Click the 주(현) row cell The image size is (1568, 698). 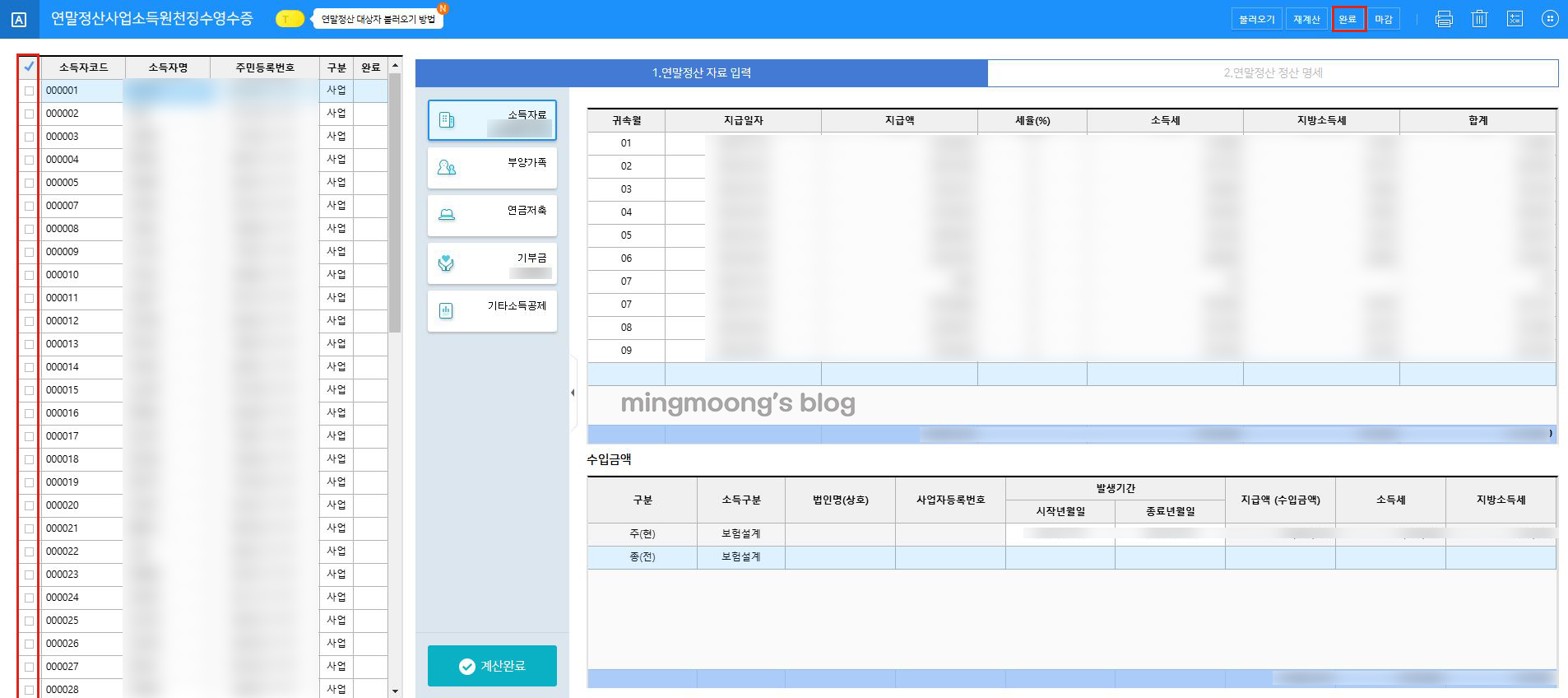(643, 534)
